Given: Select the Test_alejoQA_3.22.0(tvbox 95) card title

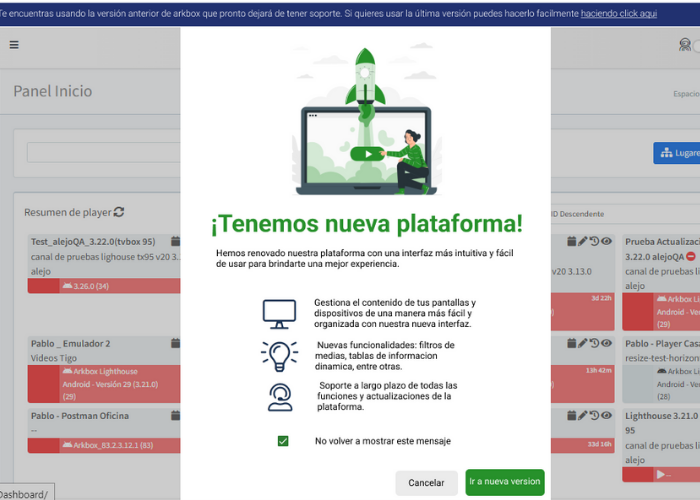Looking at the screenshot, I should point(93,242).
